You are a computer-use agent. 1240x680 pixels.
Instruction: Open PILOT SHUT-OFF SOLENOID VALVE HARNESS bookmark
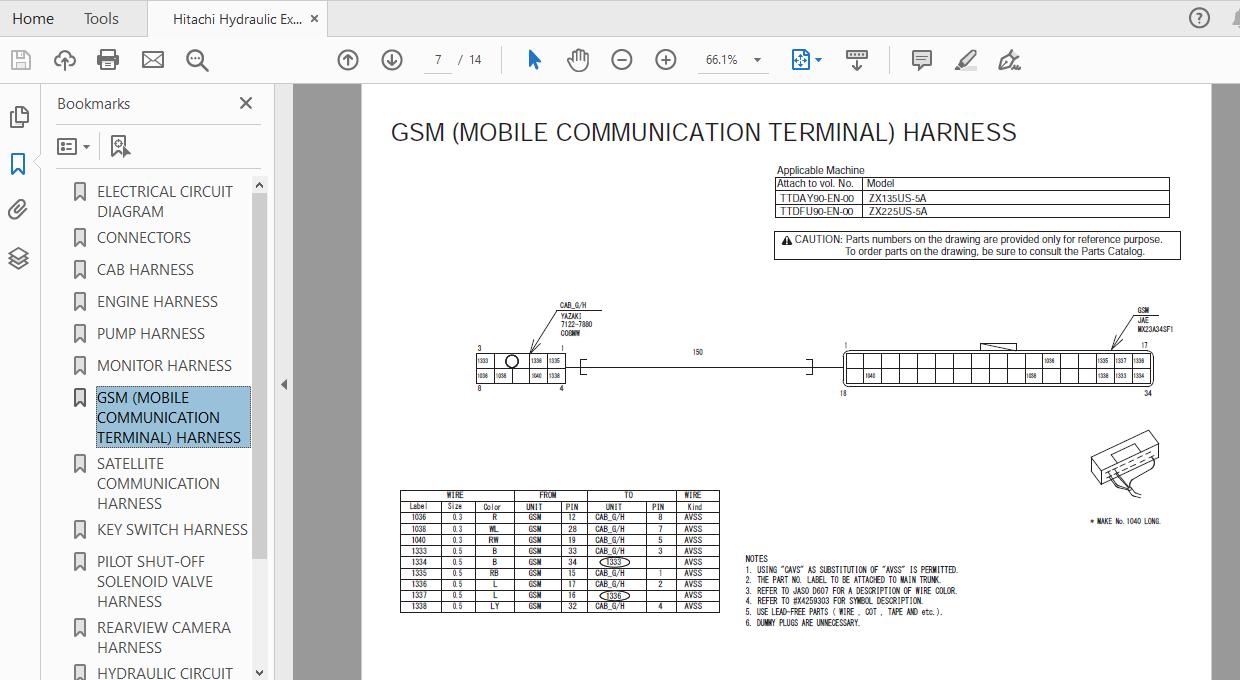coord(155,581)
